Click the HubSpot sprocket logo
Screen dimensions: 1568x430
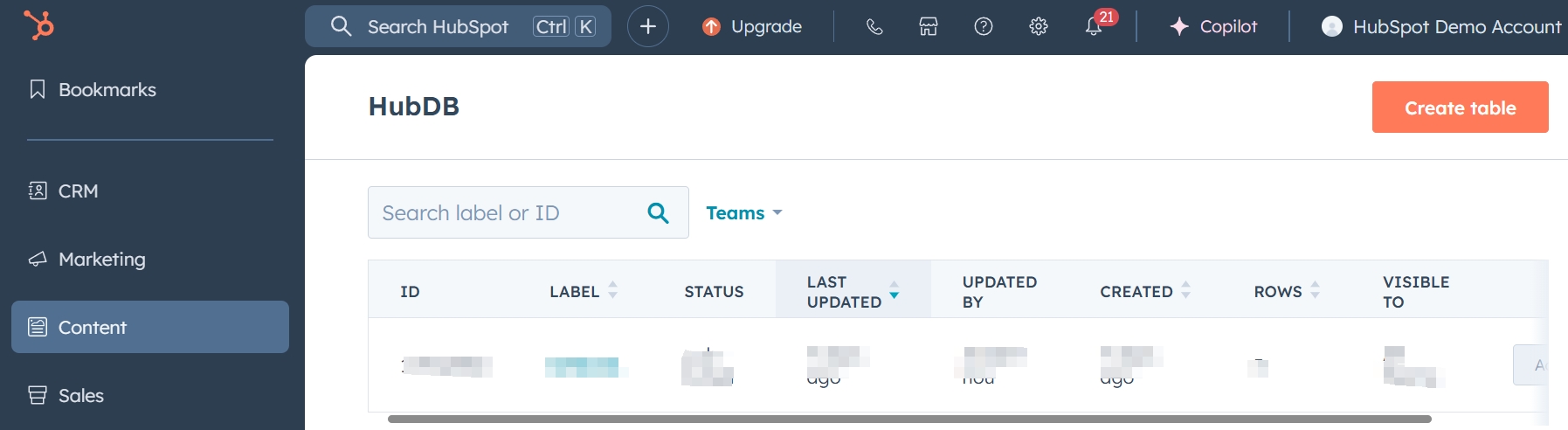[x=38, y=25]
